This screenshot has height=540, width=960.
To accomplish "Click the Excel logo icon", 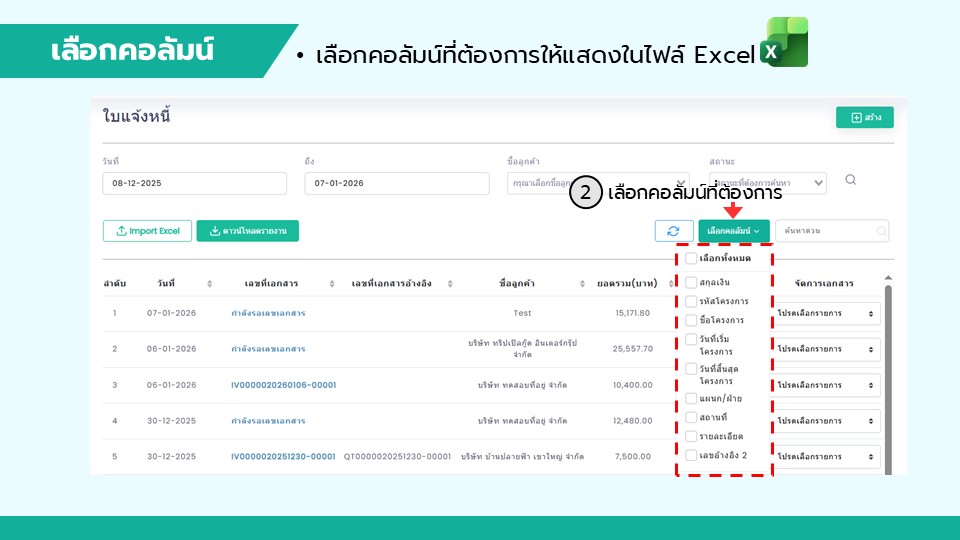I will pyautogui.click(x=784, y=43).
